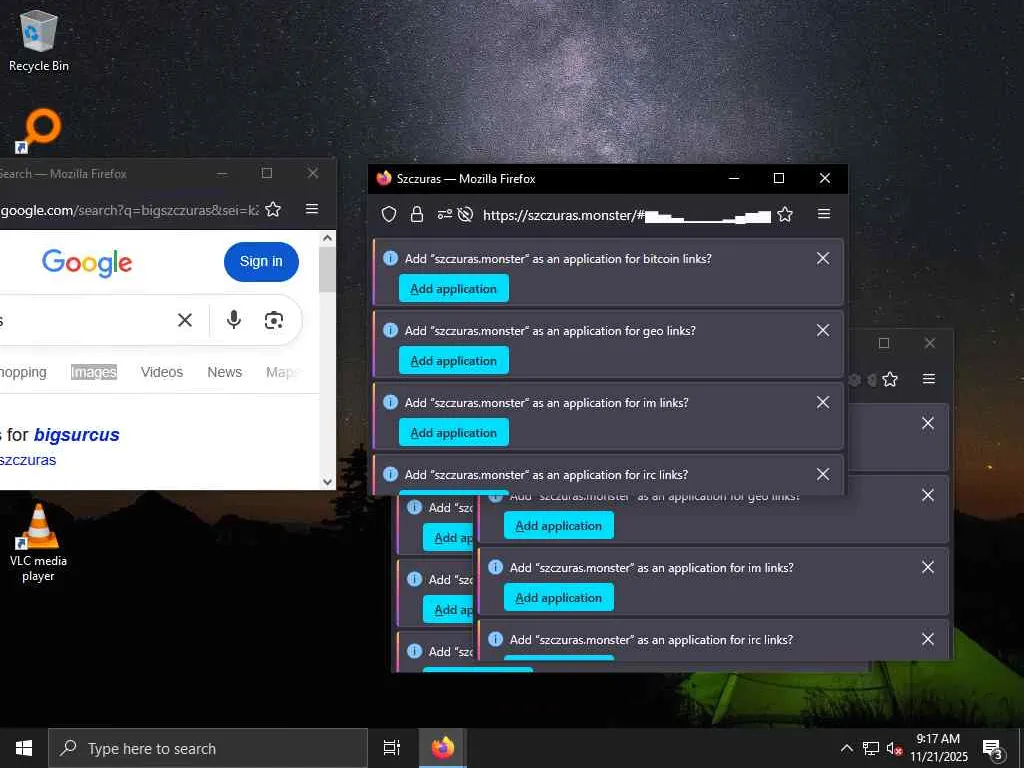Close irc links notification in rear right window
Screen dimensions: 1024x768
coord(927,639)
